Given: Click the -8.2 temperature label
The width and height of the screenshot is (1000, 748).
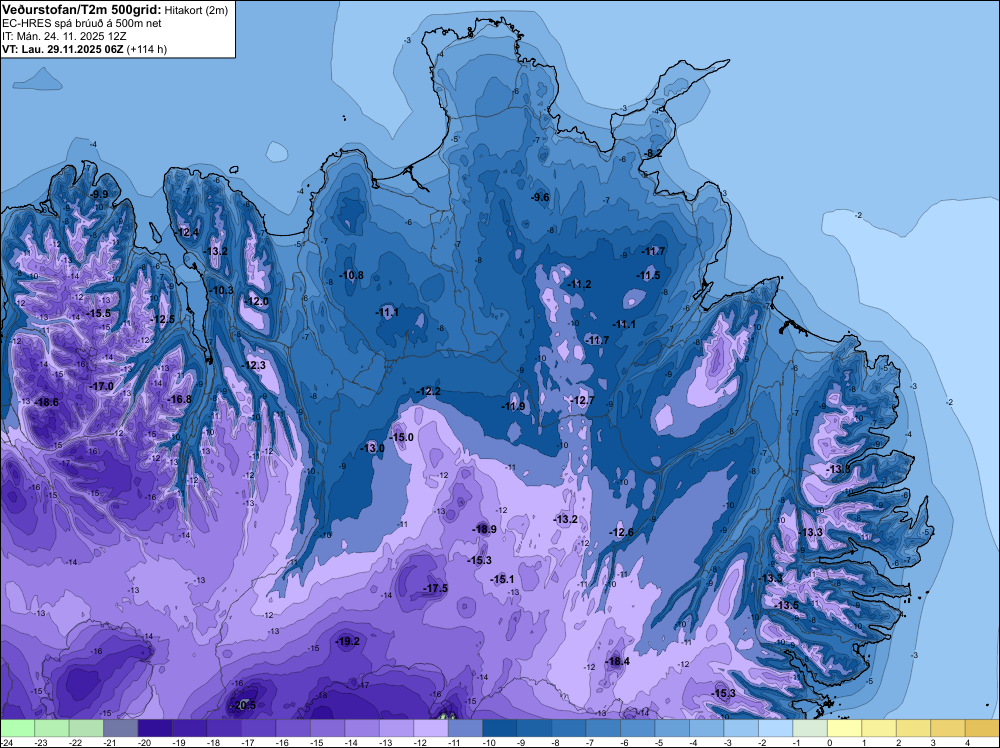Looking at the screenshot, I should click(653, 153).
